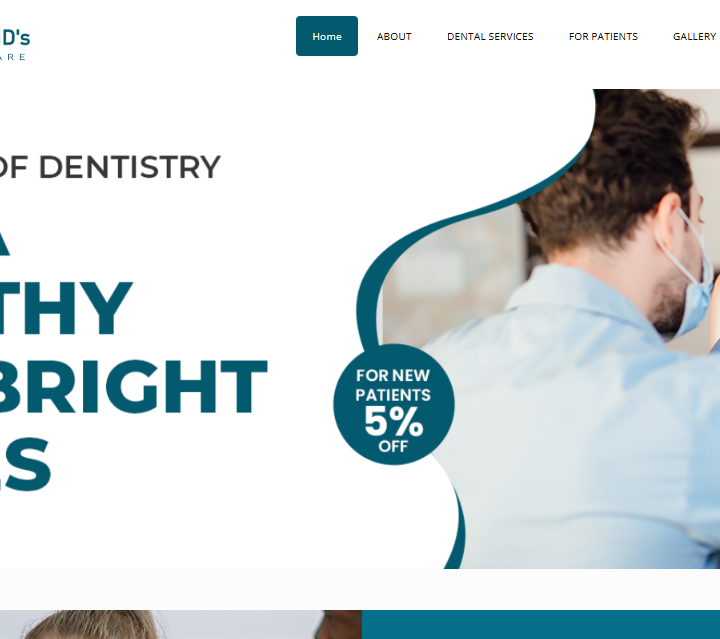720x639 pixels.
Task: Click the teal panel below the hero image
Action: [541, 624]
